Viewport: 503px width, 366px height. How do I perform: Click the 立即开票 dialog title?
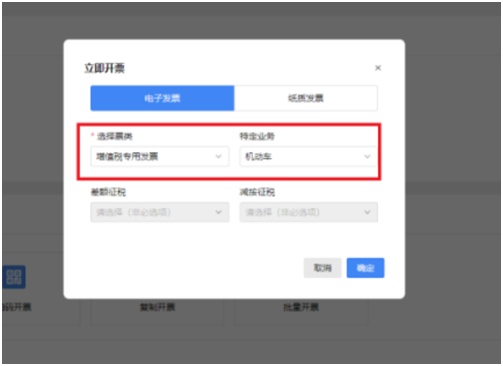click(104, 68)
